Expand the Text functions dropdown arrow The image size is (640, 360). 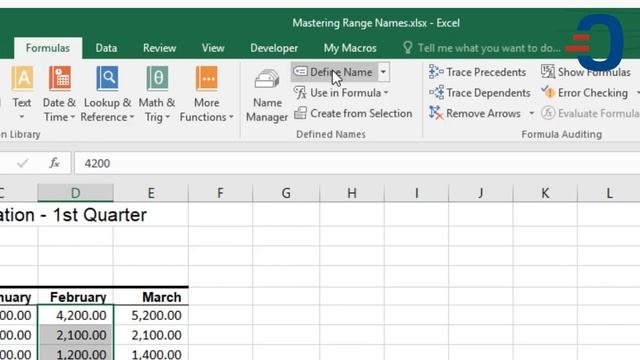22,117
